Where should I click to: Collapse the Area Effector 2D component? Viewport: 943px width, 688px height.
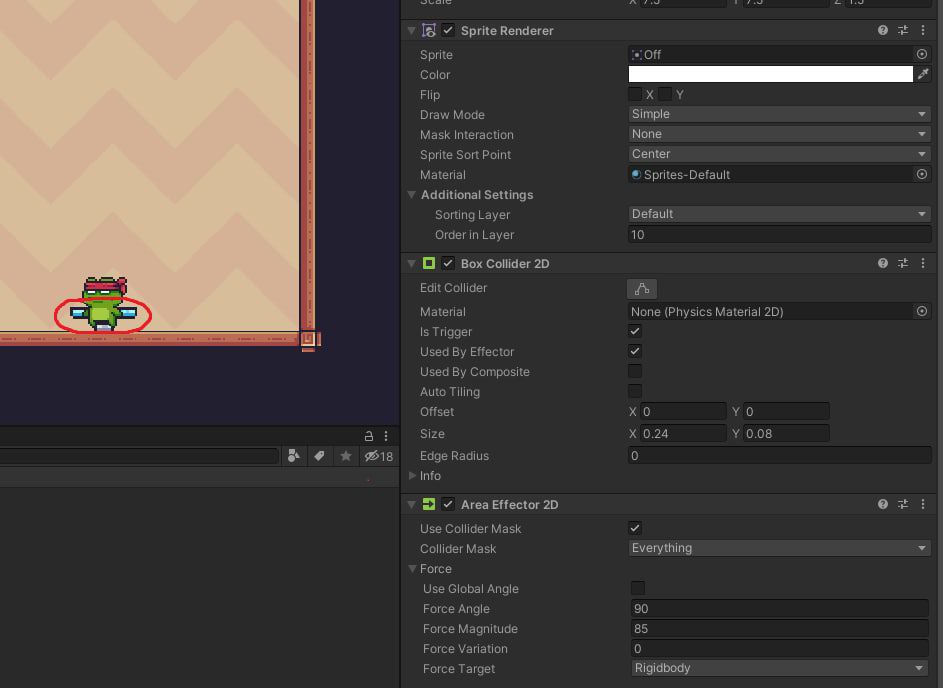click(x=412, y=505)
